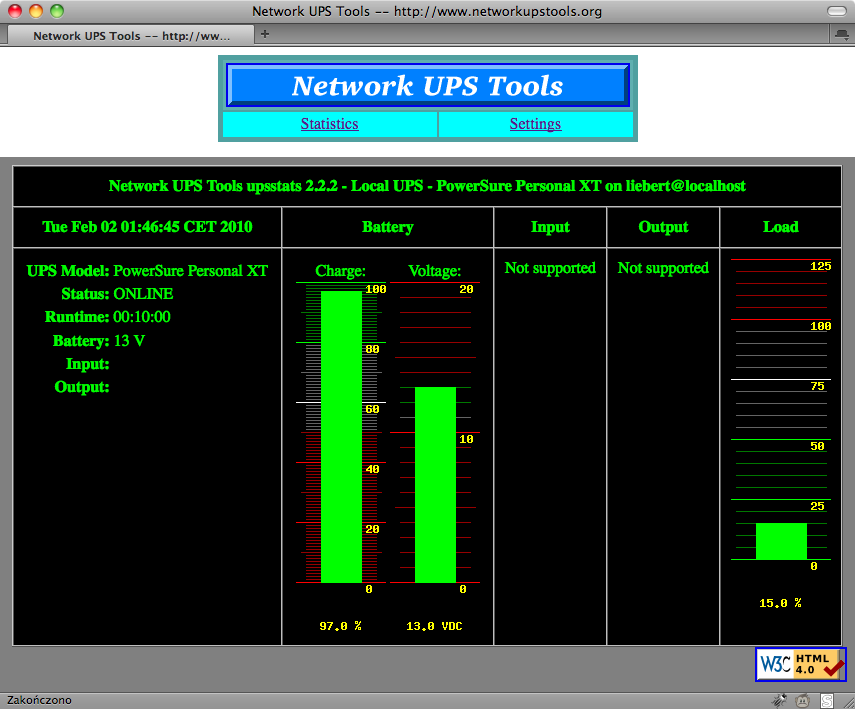855x709 pixels.
Task: Click the S icon in status bar
Action: pyautogui.click(x=827, y=700)
